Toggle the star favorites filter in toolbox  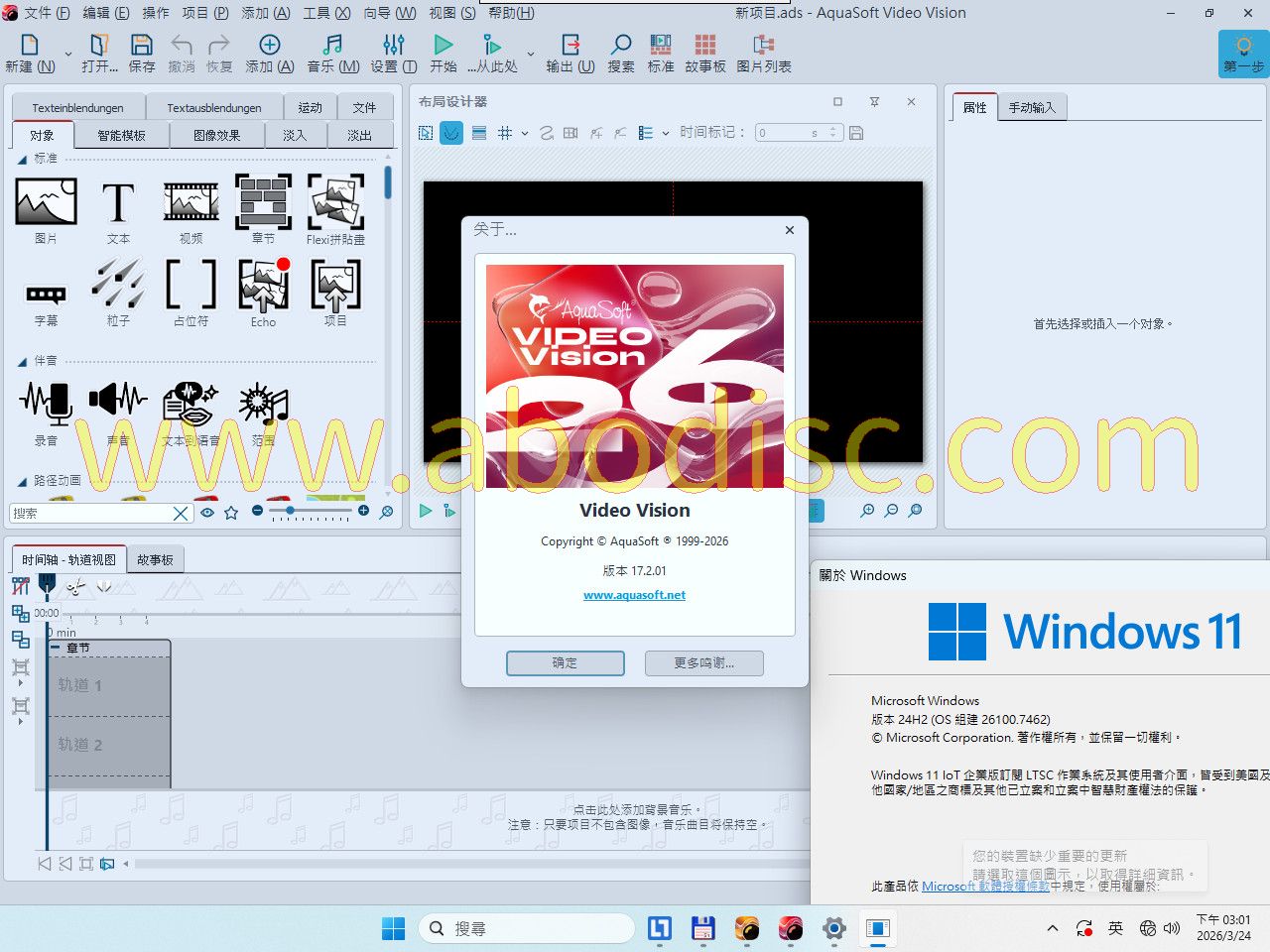point(231,513)
